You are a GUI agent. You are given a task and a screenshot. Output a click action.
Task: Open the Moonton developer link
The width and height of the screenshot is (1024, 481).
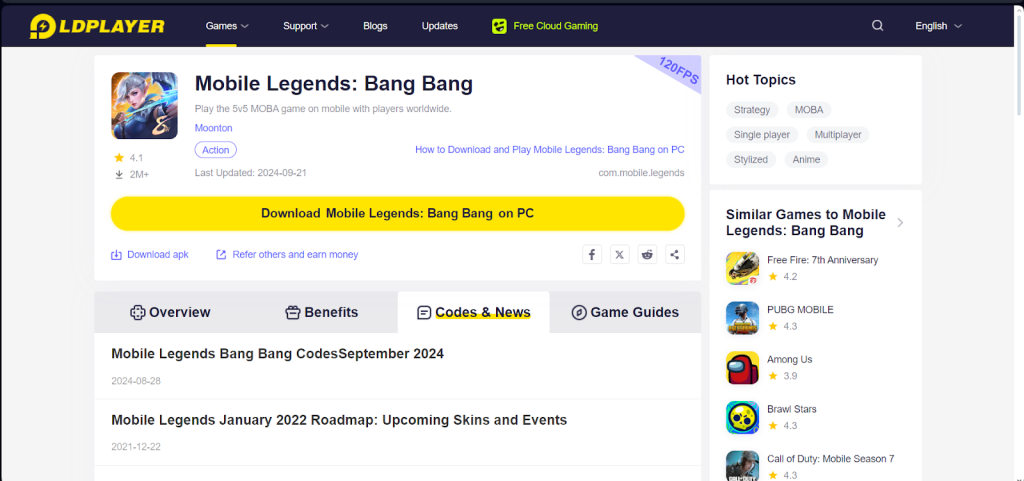(x=214, y=128)
